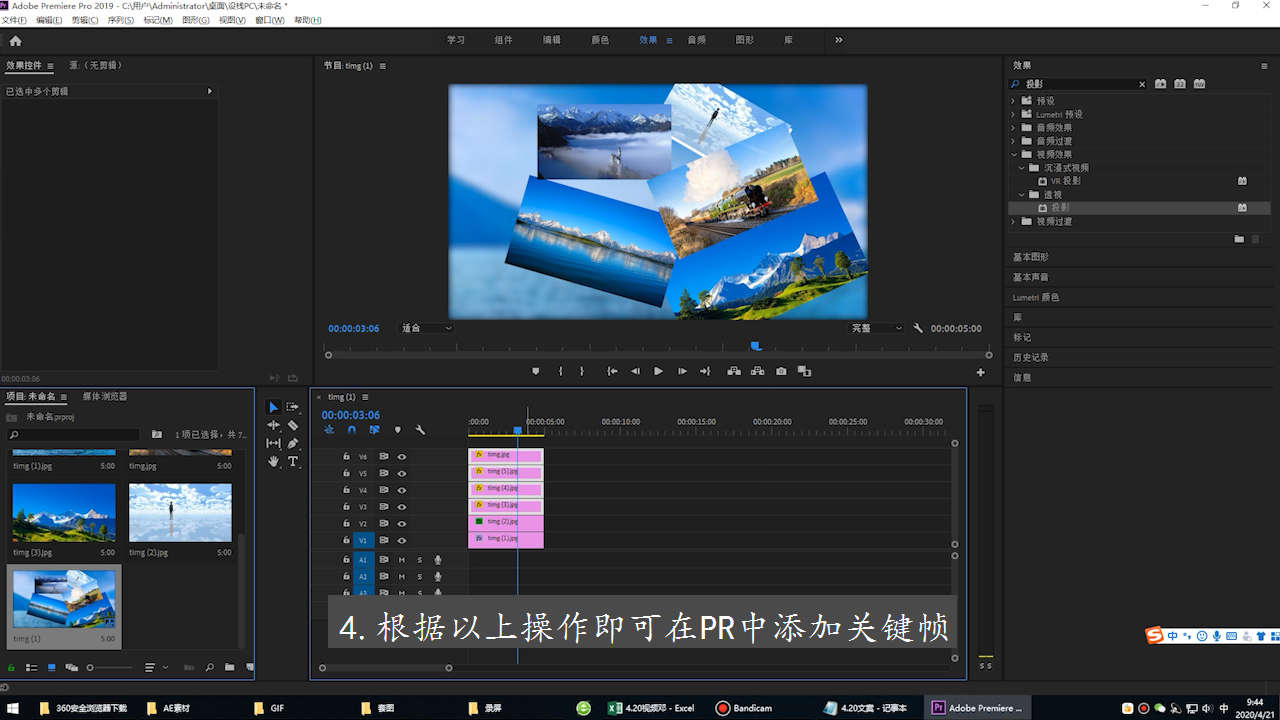Open 序列 menu
This screenshot has height=720, width=1280.
120,20
